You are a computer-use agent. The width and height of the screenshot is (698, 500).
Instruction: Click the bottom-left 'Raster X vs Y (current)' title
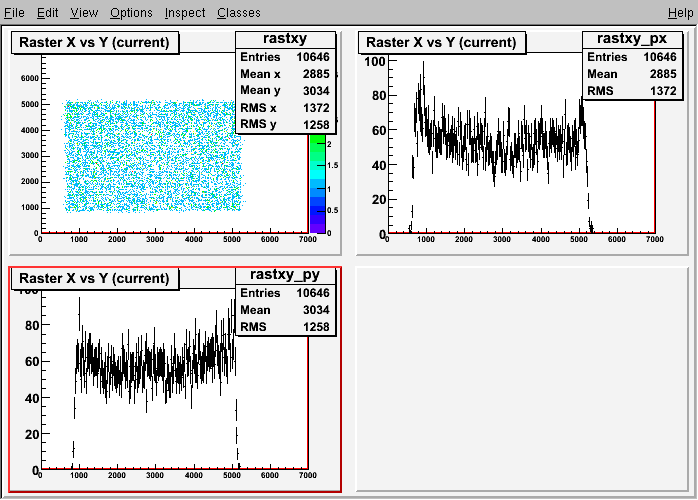pyautogui.click(x=94, y=278)
